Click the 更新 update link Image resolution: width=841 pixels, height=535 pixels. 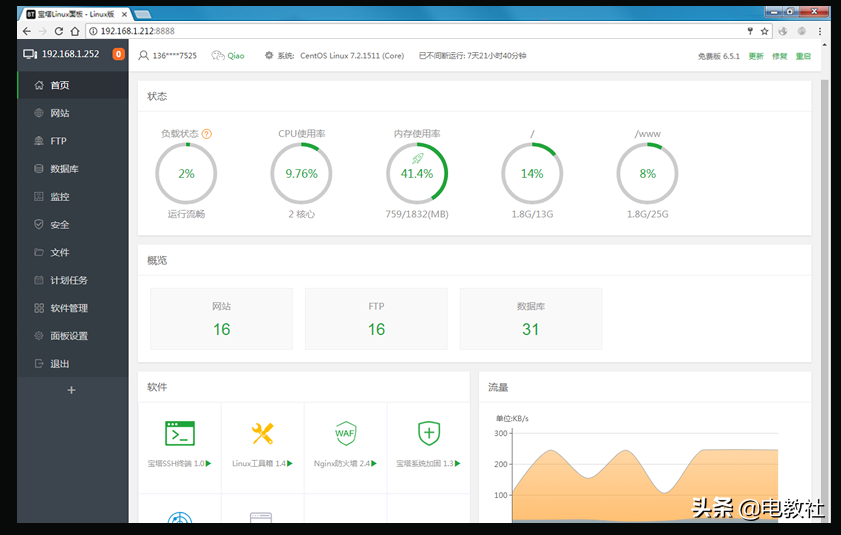(756, 56)
